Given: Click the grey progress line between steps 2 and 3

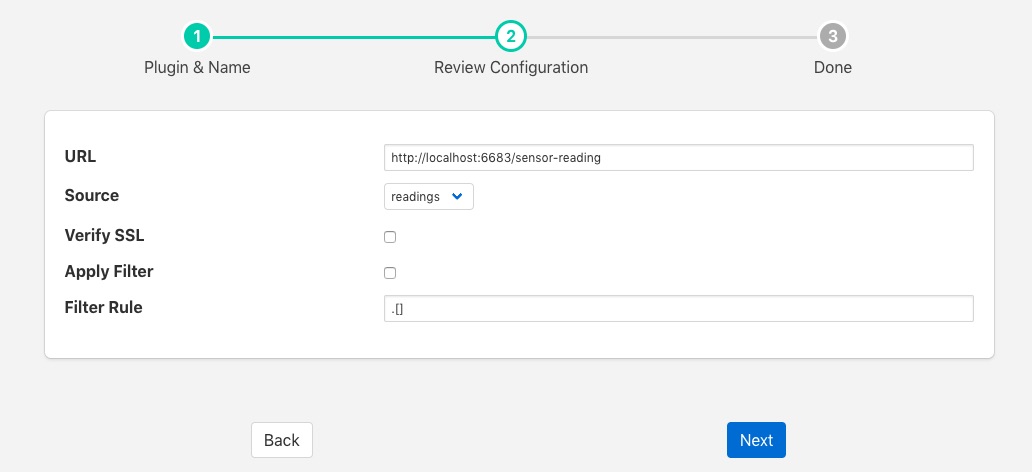Looking at the screenshot, I should pyautogui.click(x=671, y=37).
